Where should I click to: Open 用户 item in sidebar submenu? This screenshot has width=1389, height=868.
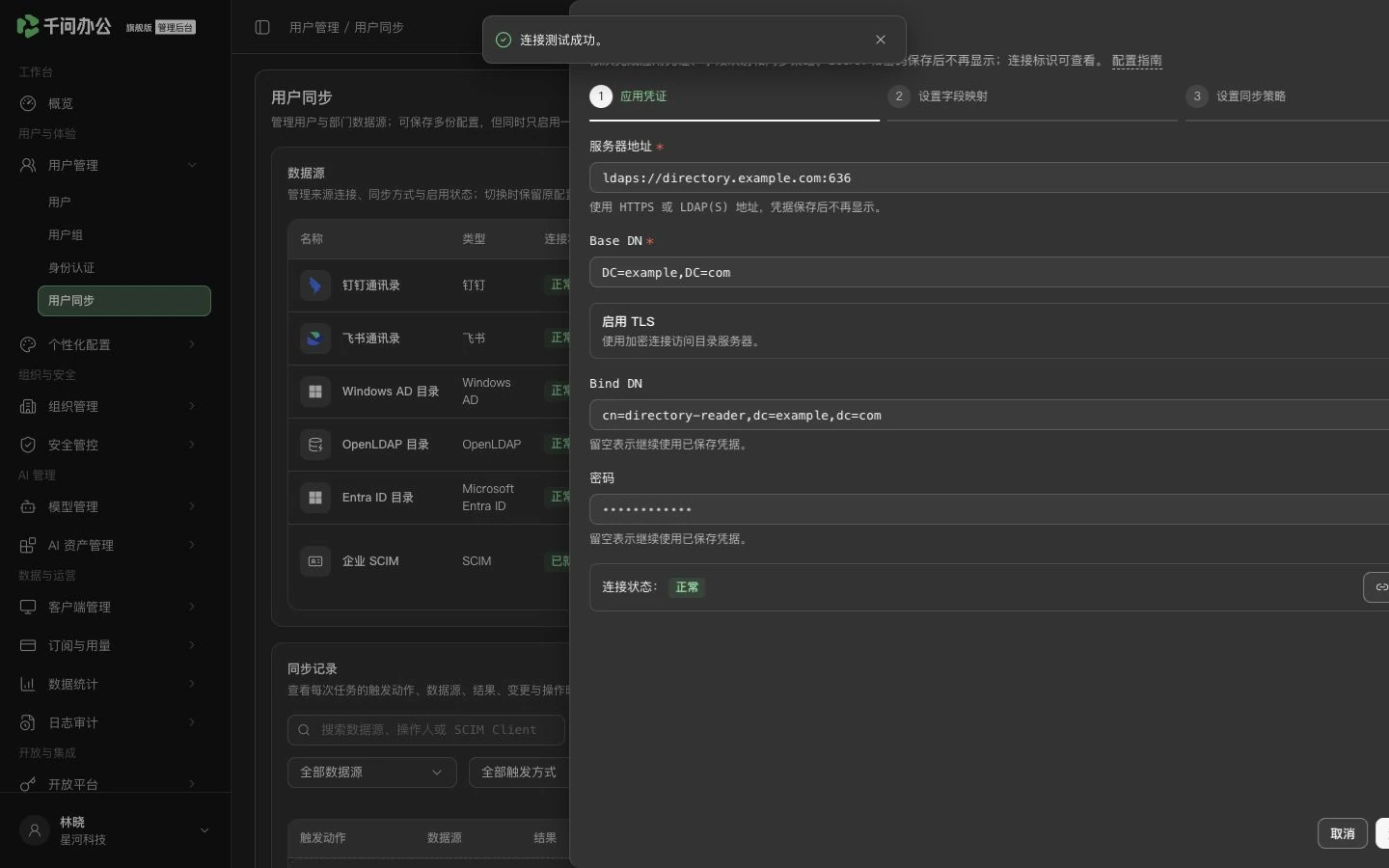[124, 203]
